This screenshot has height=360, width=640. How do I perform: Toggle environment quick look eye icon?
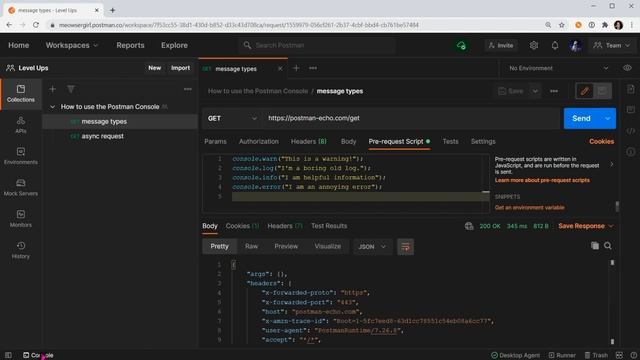[x=627, y=68]
